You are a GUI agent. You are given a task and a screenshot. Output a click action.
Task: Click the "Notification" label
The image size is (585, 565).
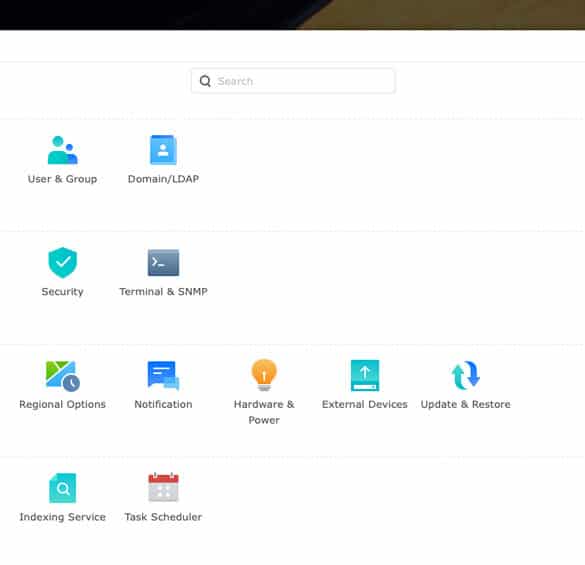pyautogui.click(x=163, y=404)
